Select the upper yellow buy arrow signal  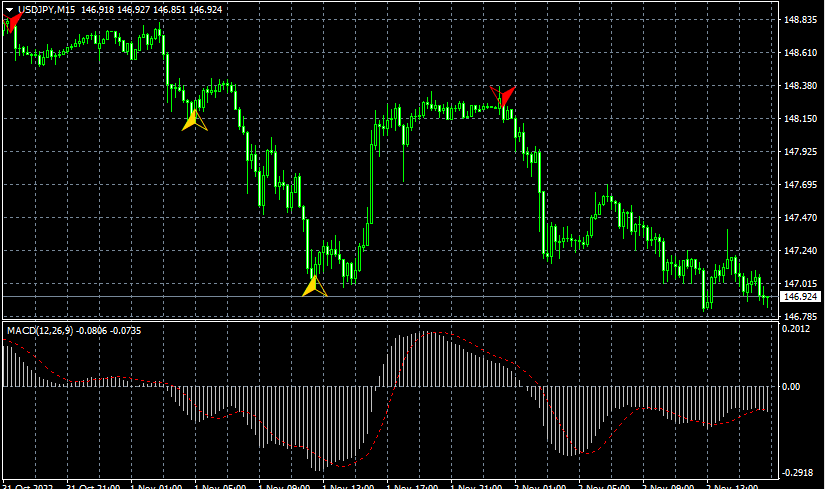click(194, 121)
